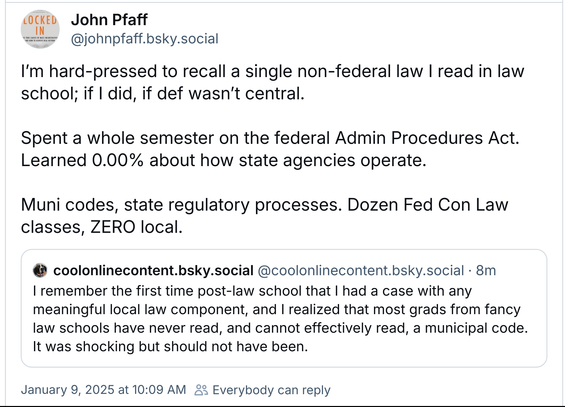Open John Pfaff's Locked In avatar
The height and width of the screenshot is (407, 565).
tap(40, 29)
